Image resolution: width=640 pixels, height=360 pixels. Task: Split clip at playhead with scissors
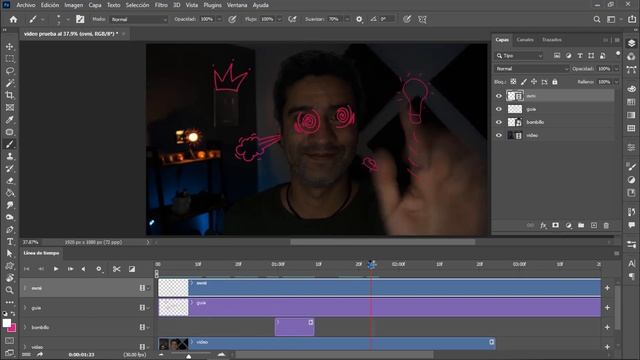coord(116,269)
